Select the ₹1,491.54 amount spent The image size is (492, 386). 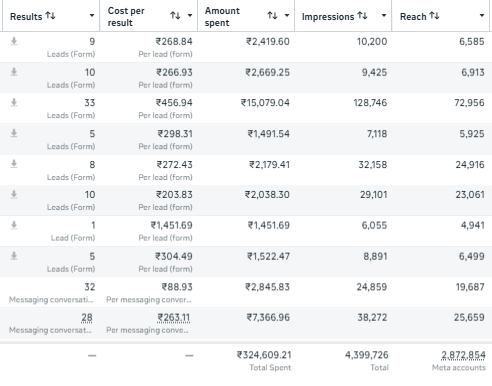click(x=269, y=134)
